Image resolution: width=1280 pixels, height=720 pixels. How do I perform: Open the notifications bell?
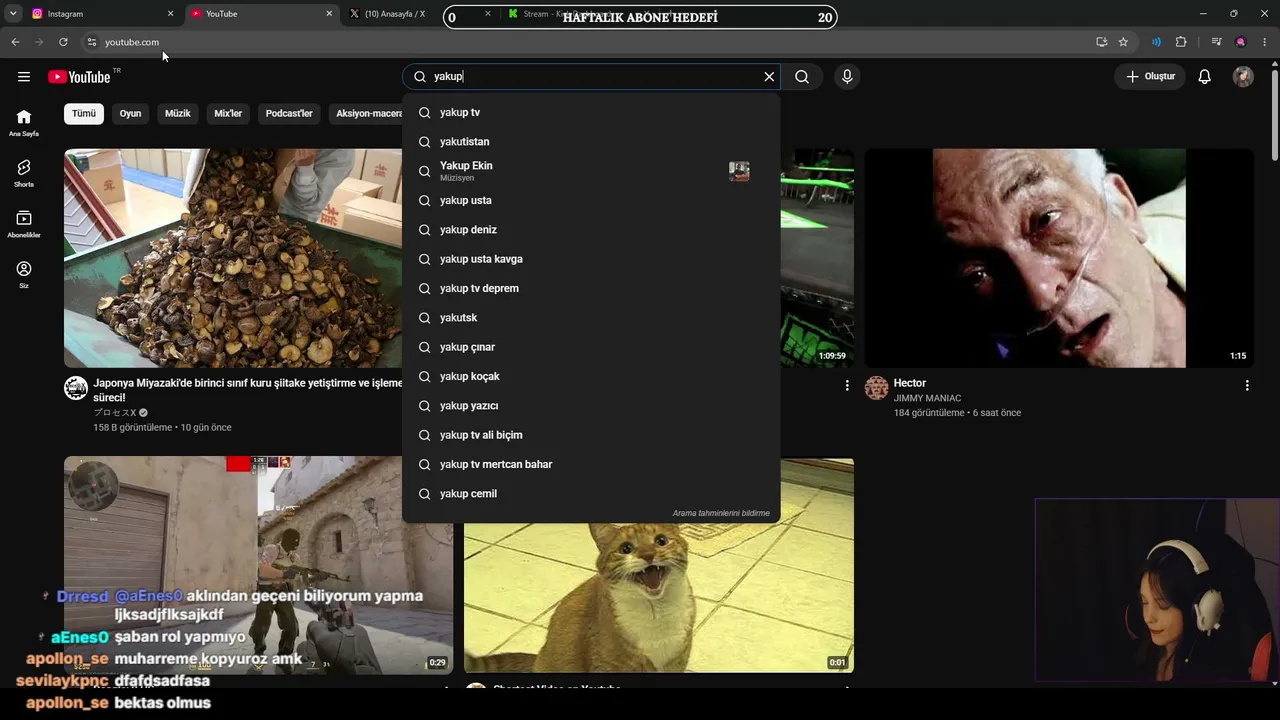coord(1205,77)
